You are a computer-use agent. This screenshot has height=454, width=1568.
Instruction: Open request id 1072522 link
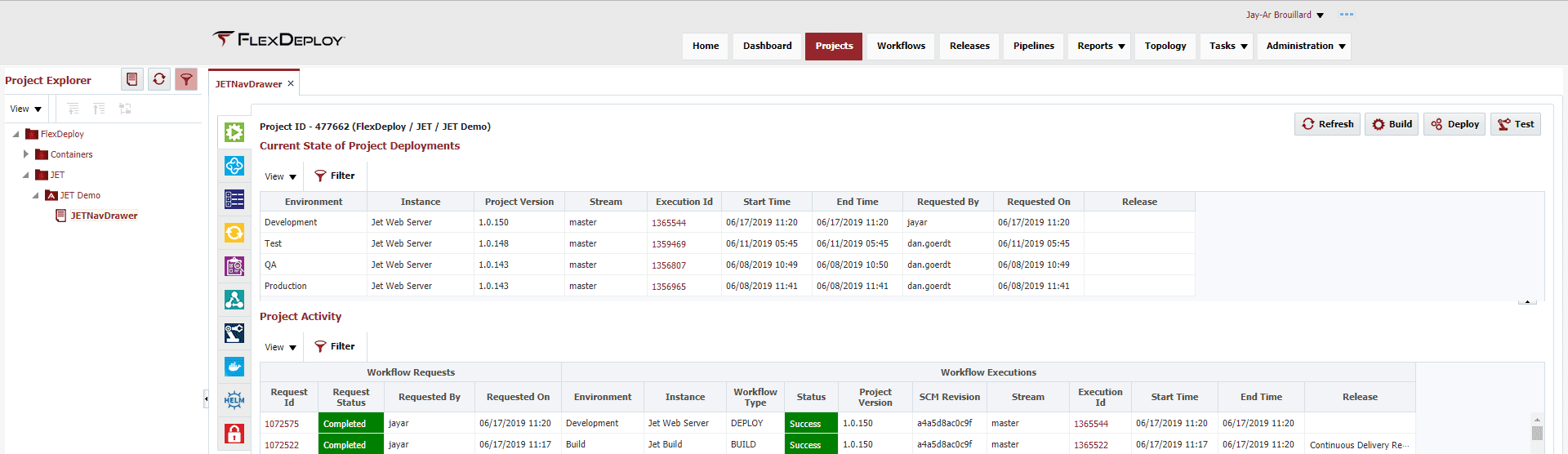pyautogui.click(x=282, y=445)
